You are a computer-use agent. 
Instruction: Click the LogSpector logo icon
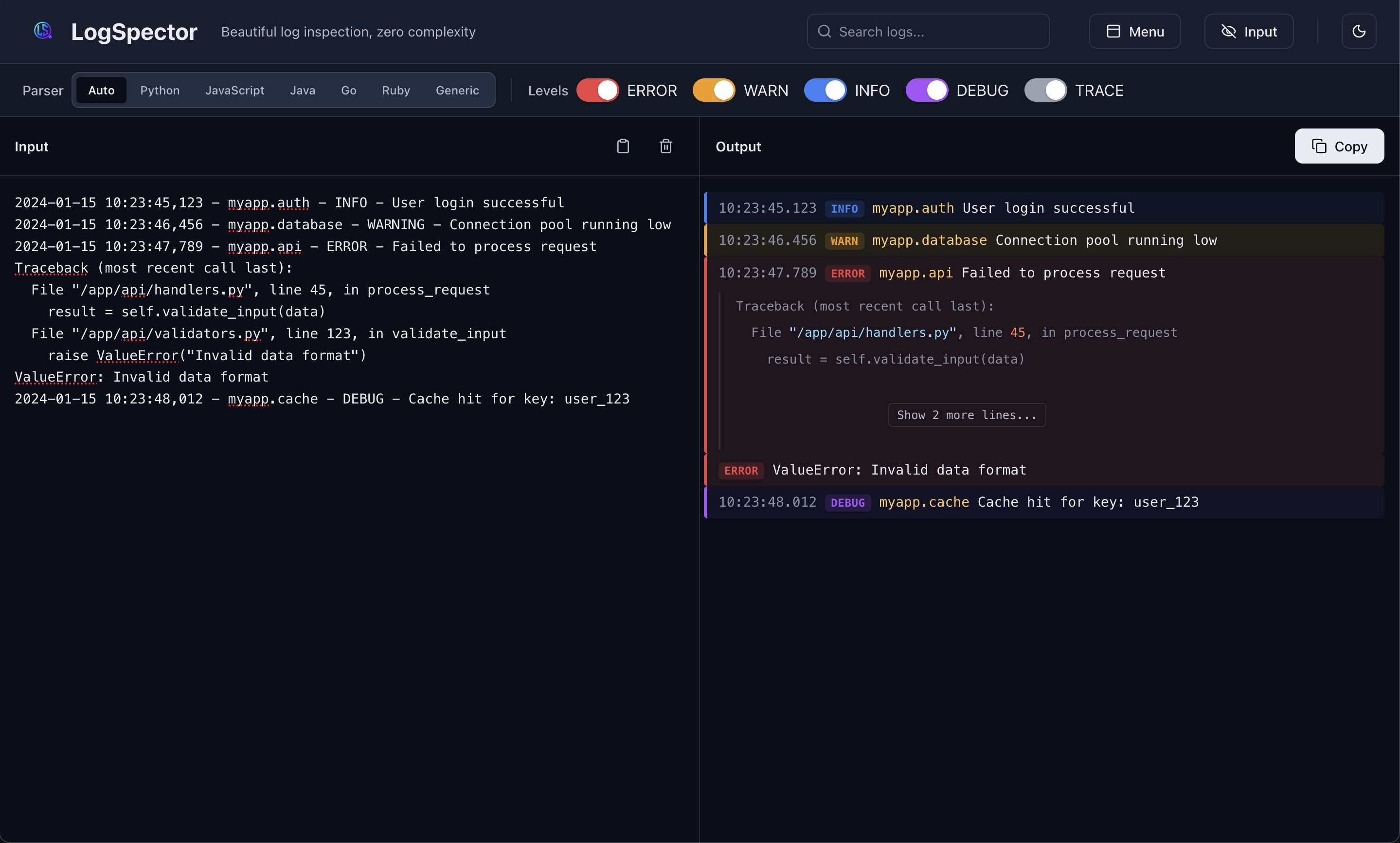(43, 31)
